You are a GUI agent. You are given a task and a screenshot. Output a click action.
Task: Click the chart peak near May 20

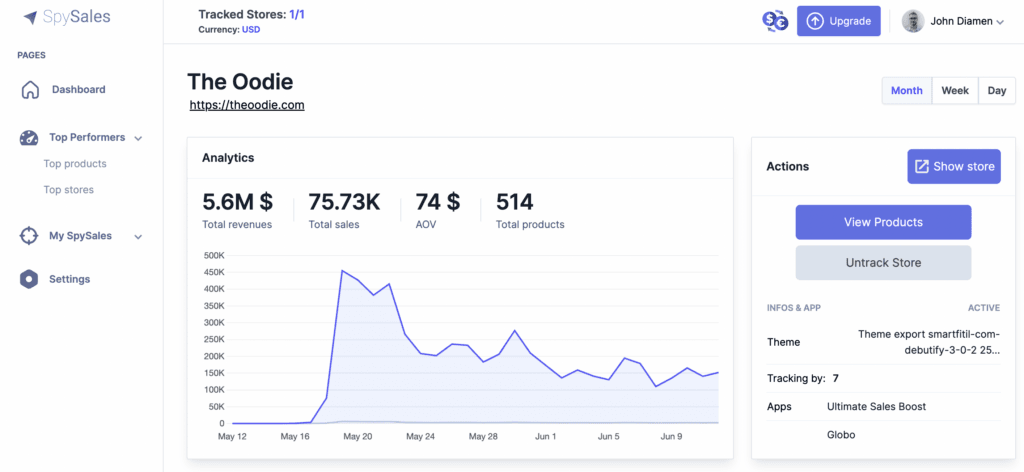[x=342, y=270]
